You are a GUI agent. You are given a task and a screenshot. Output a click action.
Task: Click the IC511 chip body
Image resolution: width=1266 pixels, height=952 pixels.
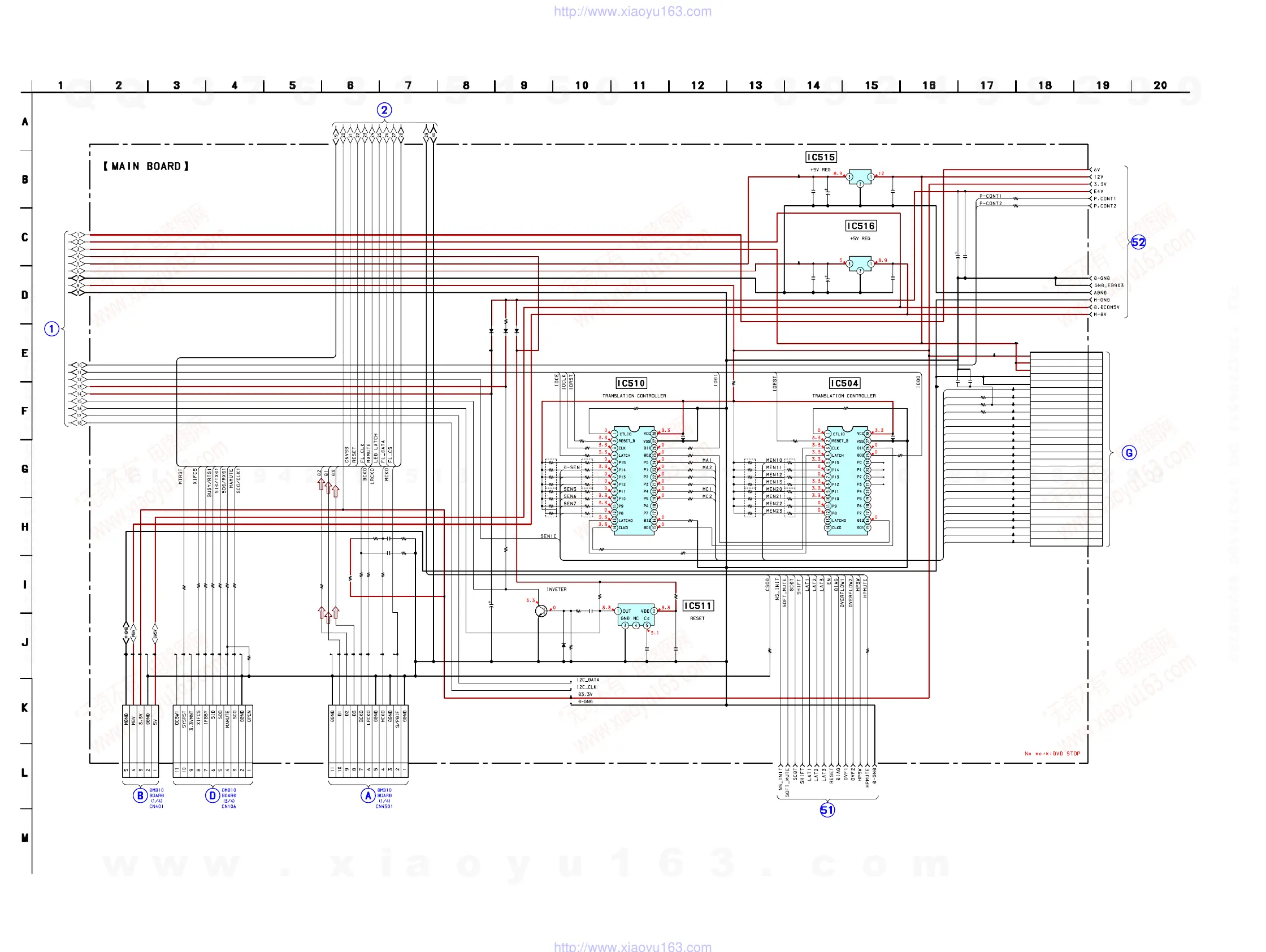click(636, 614)
